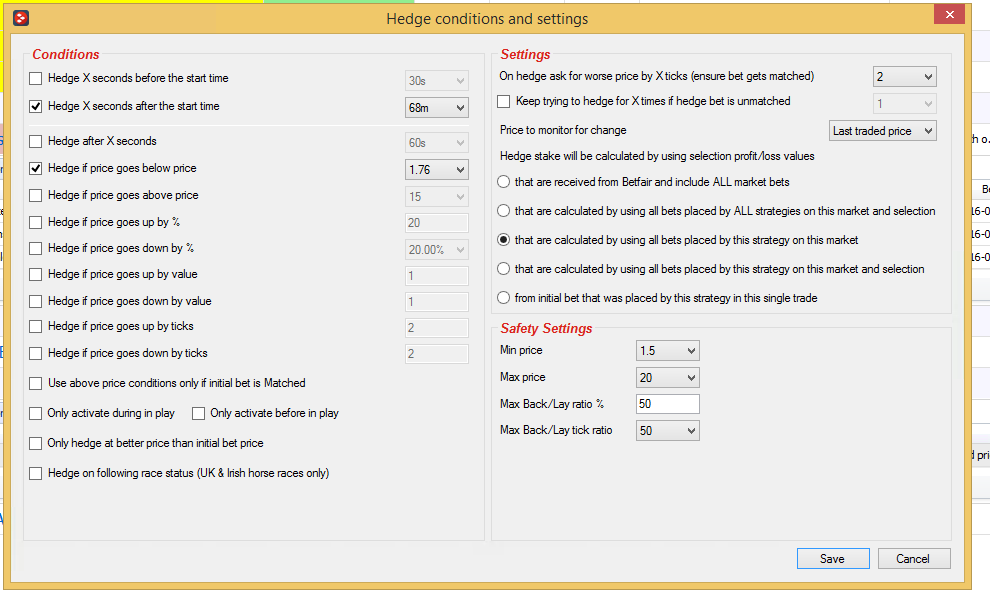The height and width of the screenshot is (595, 990).
Task: Tick Hedge if price goes down by ticks
Action: pyautogui.click(x=36, y=353)
